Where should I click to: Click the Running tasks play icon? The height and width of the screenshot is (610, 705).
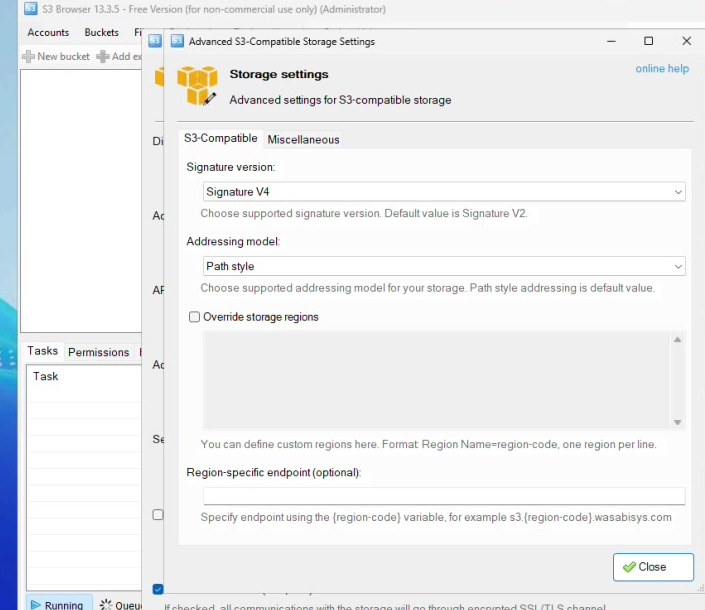click(x=36, y=605)
